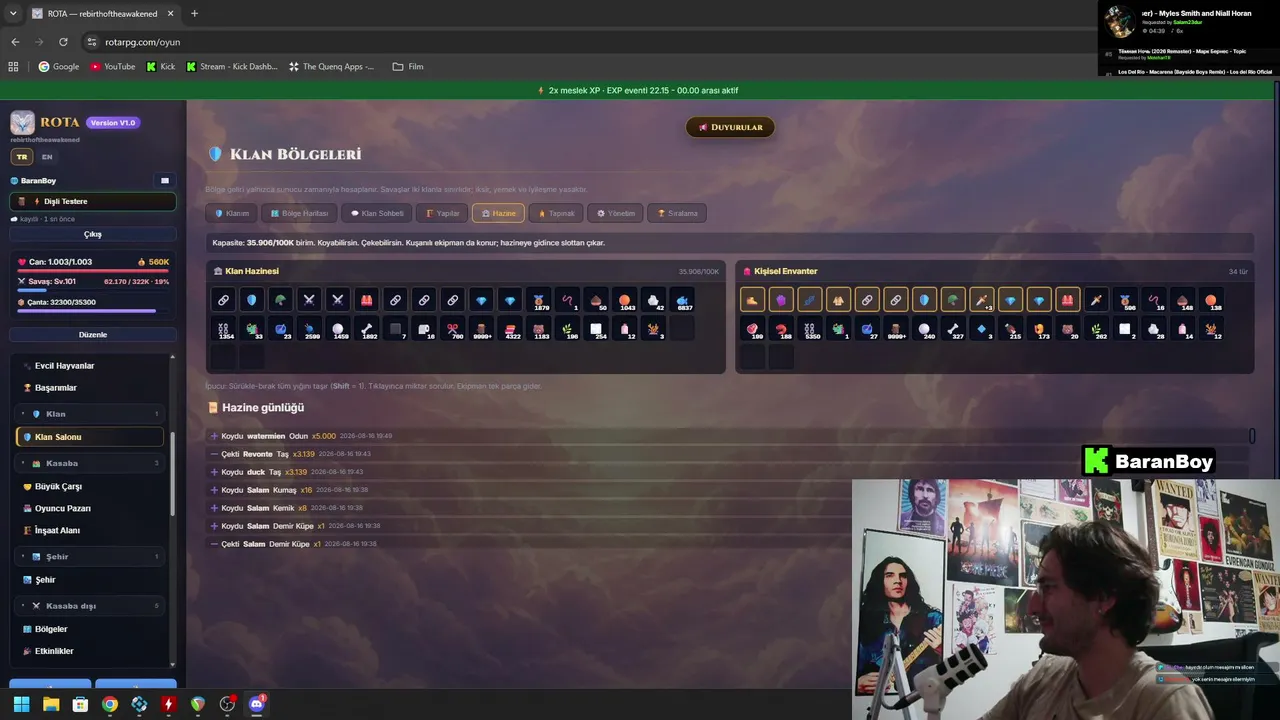Switch to the Yönetim tab
This screenshot has width=1280, height=720.
(x=615, y=213)
